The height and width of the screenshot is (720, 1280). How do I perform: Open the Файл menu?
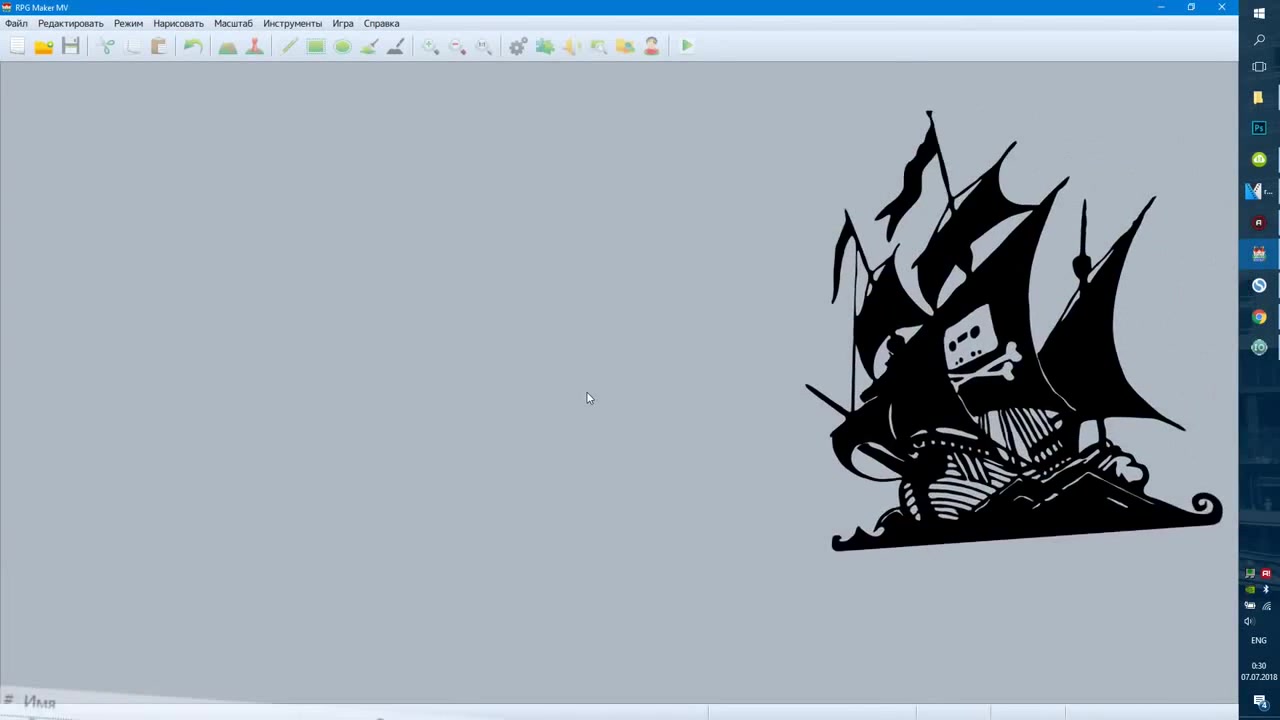[x=16, y=23]
